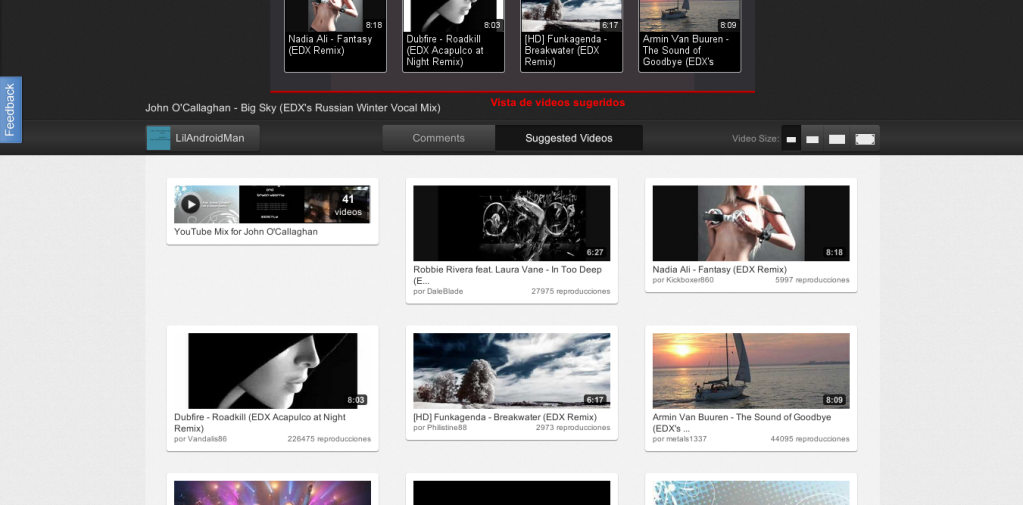Viewport: 1023px width, 505px height.
Task: Open the LilAndroidMan channel name link
Action: (x=210, y=138)
